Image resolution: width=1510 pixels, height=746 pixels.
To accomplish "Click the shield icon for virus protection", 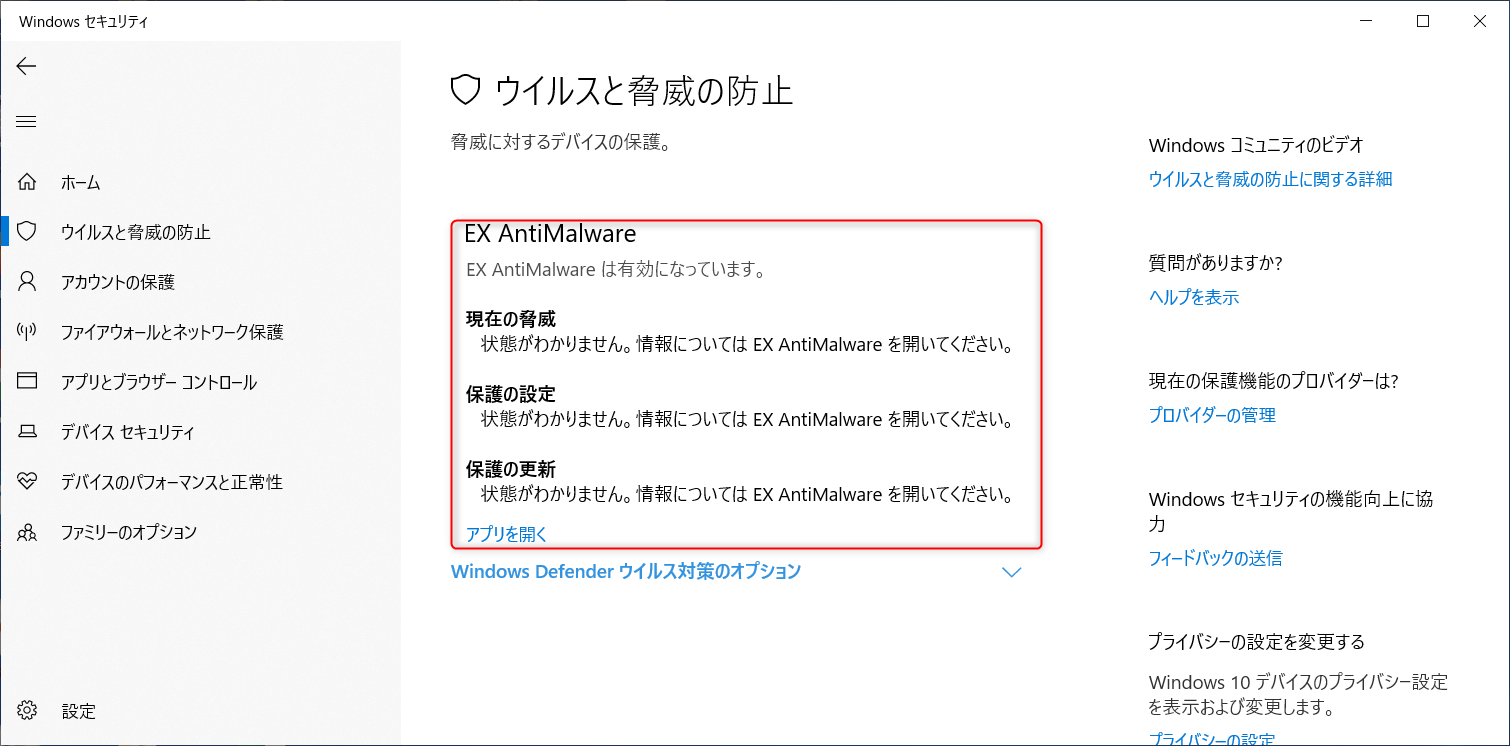I will click(27, 232).
